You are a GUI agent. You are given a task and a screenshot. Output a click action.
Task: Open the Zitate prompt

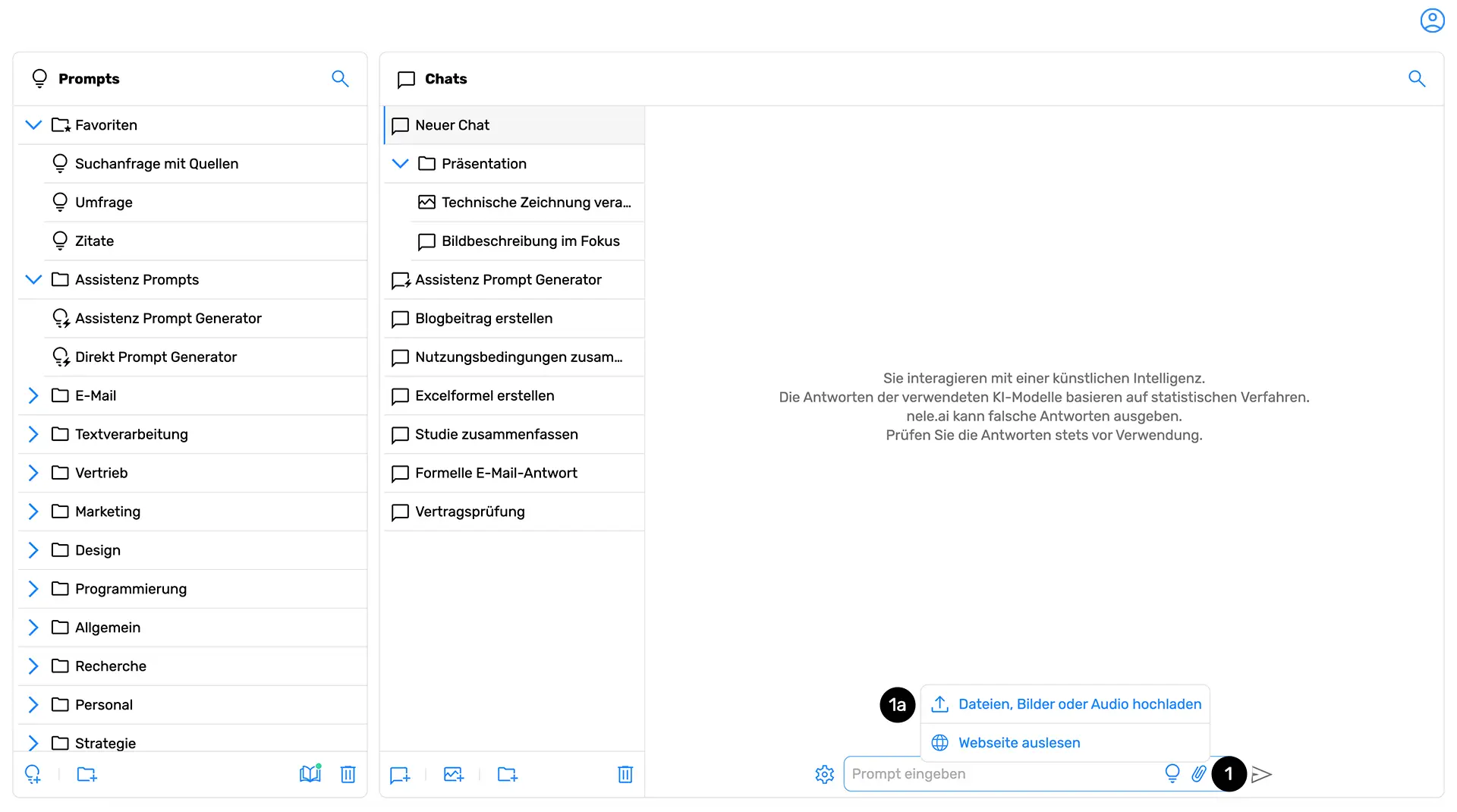click(206, 241)
